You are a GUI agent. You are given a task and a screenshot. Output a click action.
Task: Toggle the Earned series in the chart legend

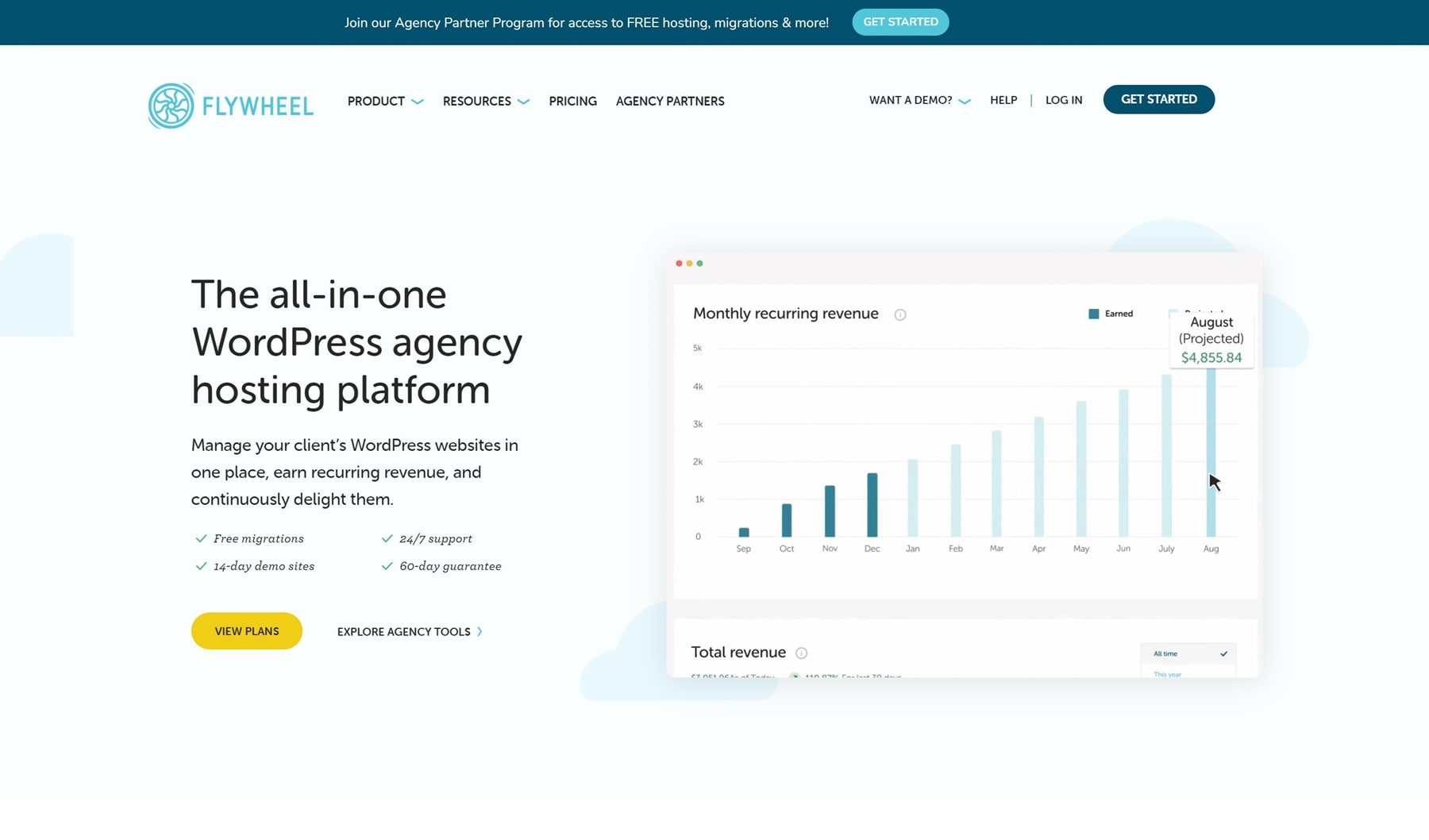[x=1111, y=313]
